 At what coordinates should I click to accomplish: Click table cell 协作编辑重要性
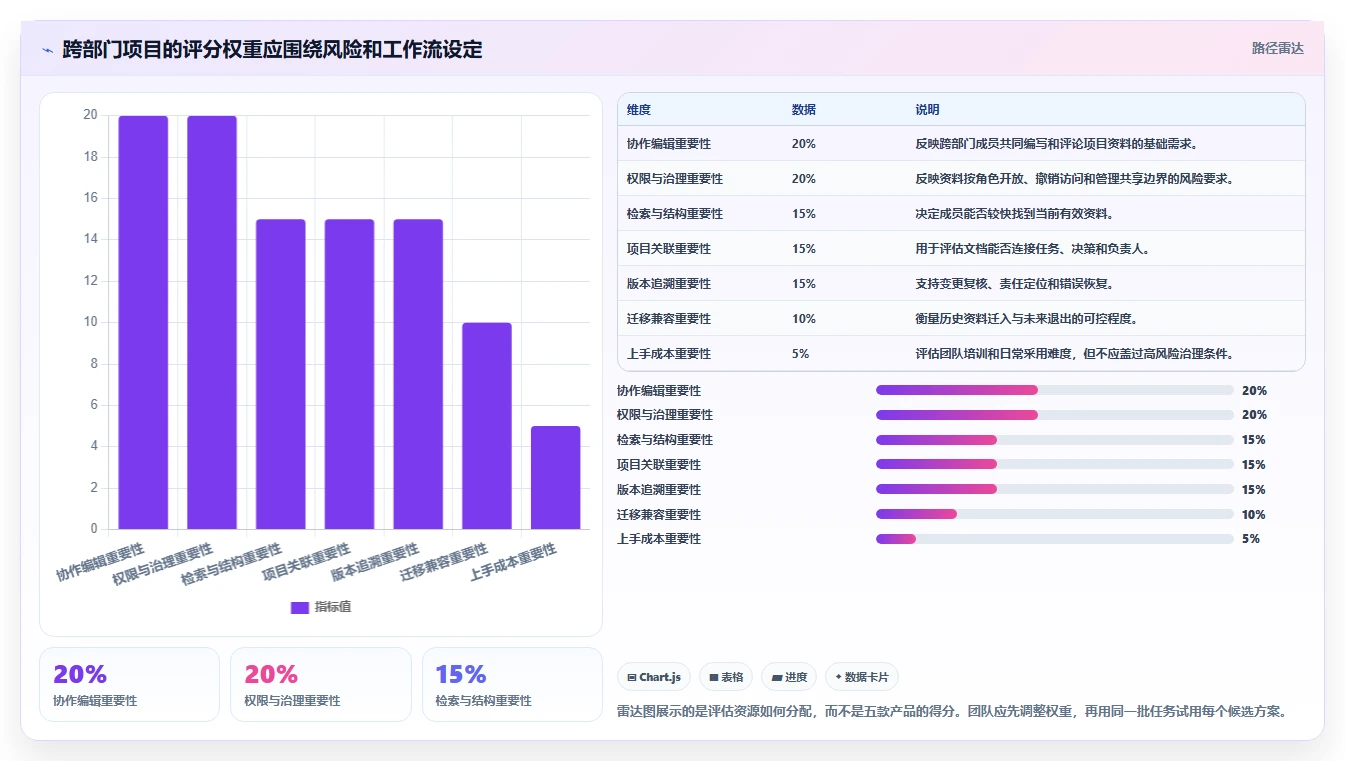tap(669, 144)
